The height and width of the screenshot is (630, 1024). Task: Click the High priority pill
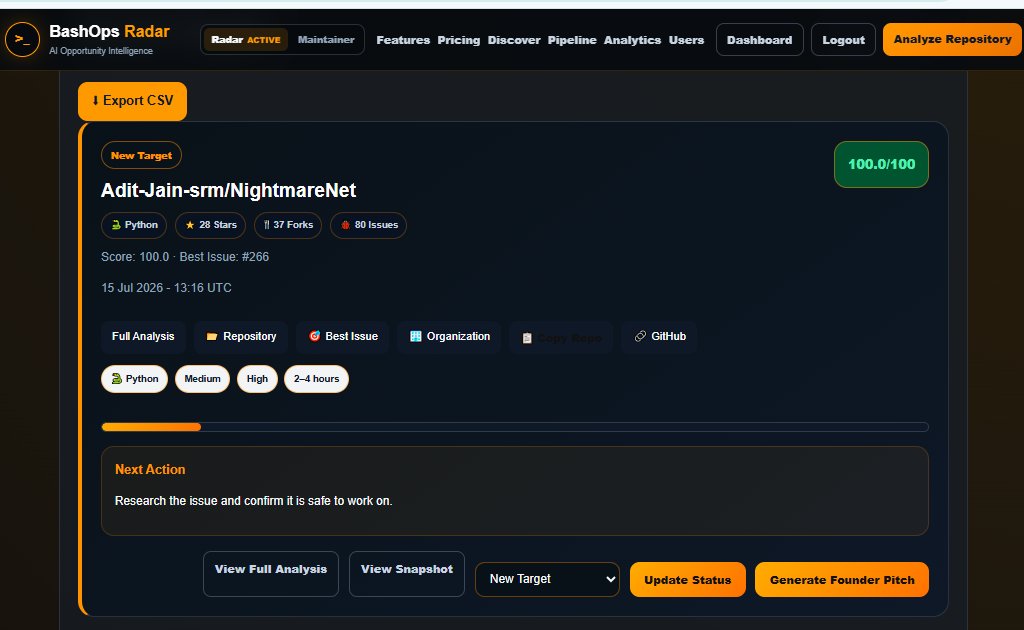[x=257, y=379]
